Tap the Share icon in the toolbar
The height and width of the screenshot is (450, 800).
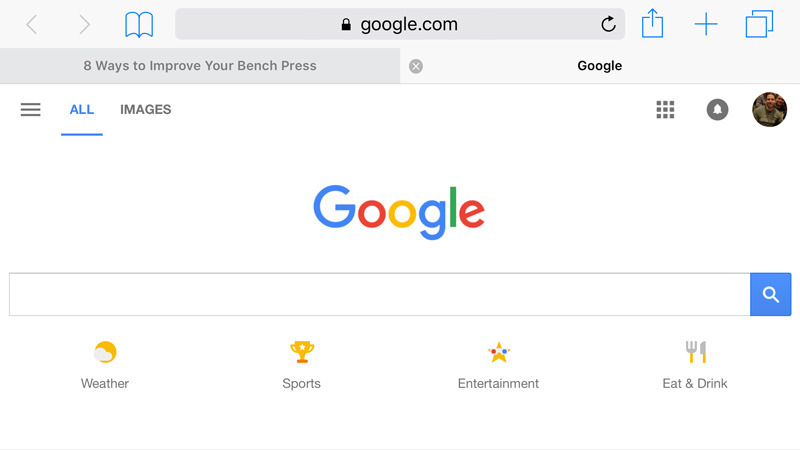(x=652, y=23)
